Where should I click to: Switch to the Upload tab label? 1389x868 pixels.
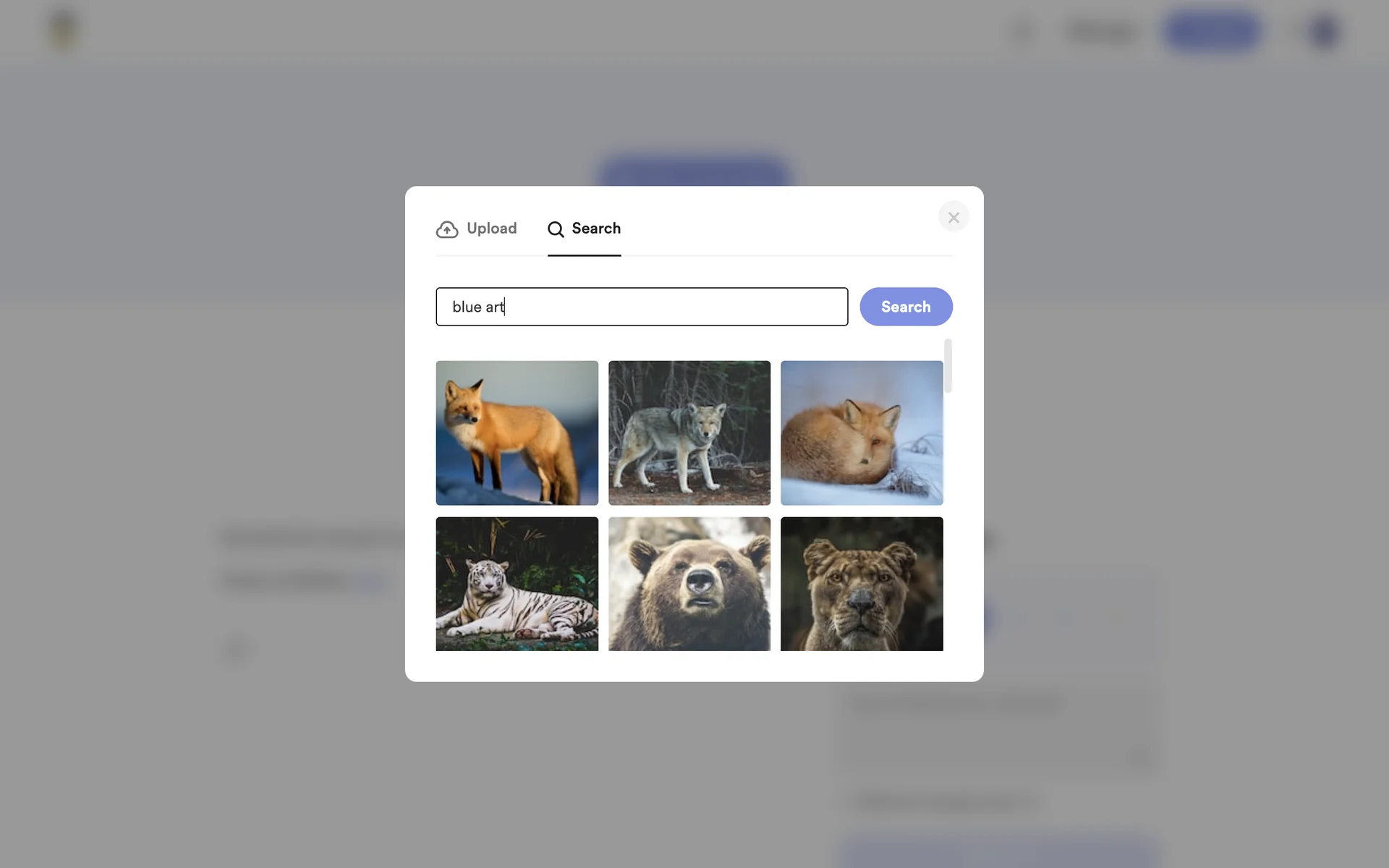point(491,229)
